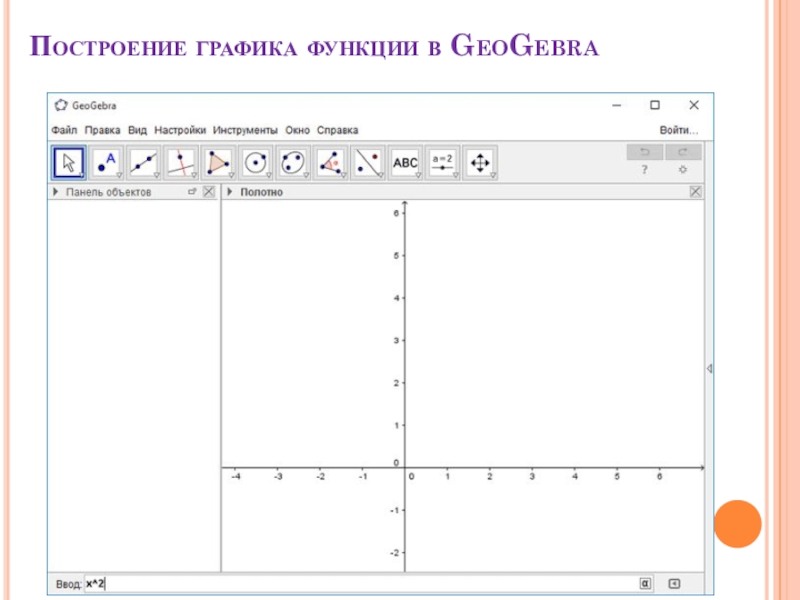
Task: Select the ABC text tool
Action: coord(405,163)
